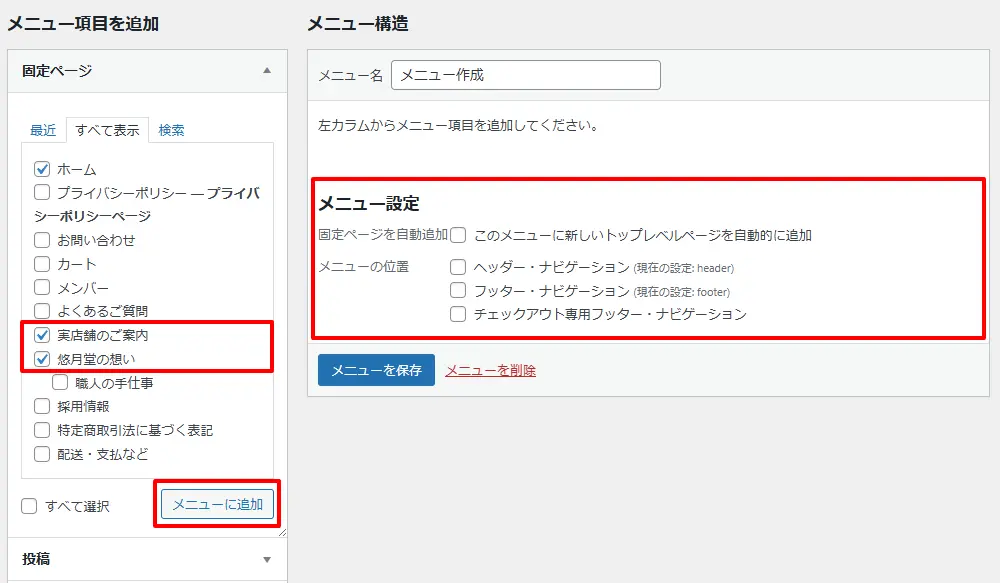Switch to the 最近 tab
This screenshot has height=583, width=1000.
(x=43, y=130)
